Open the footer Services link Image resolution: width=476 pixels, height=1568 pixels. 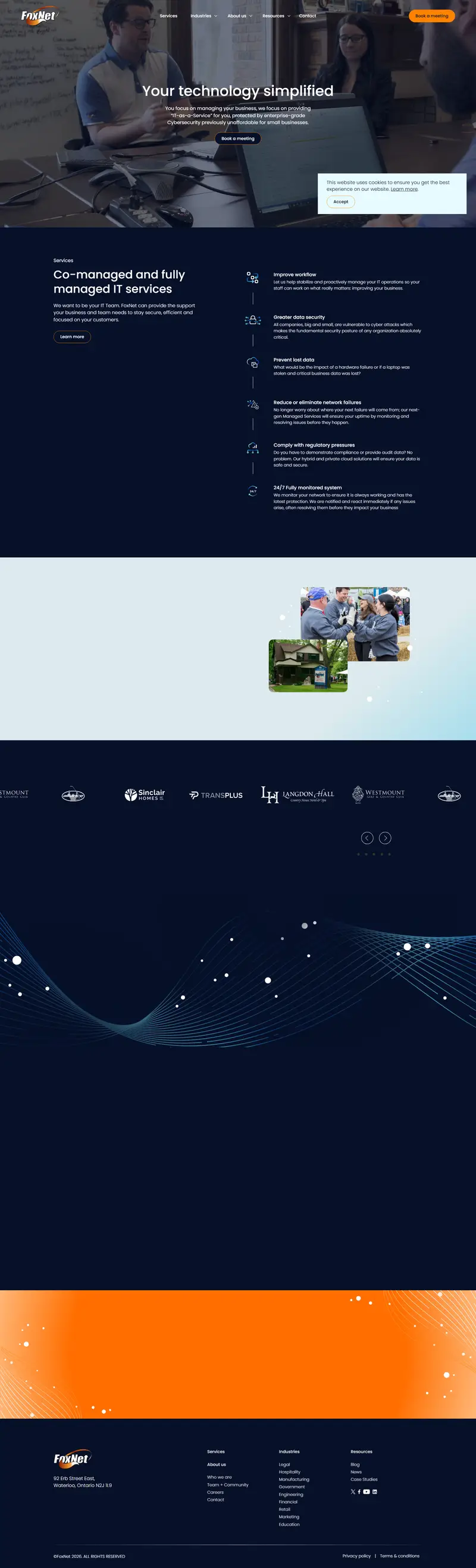point(216,1451)
